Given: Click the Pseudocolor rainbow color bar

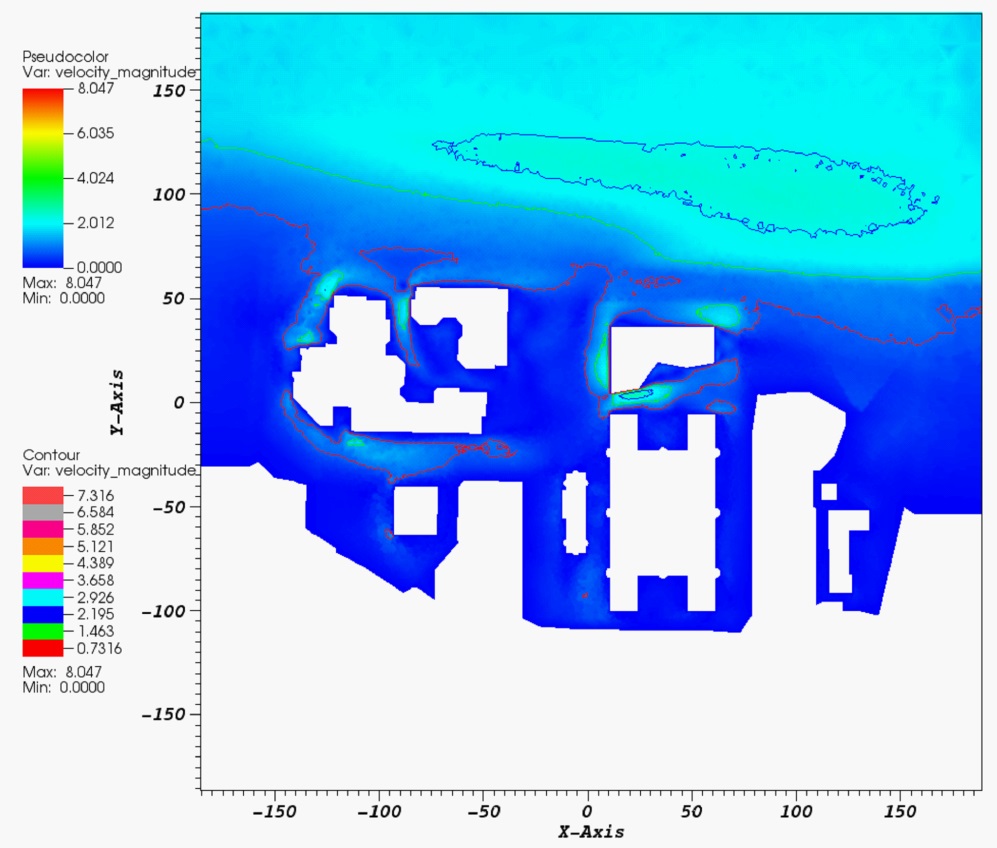Looking at the screenshot, I should pyautogui.click(x=43, y=178).
